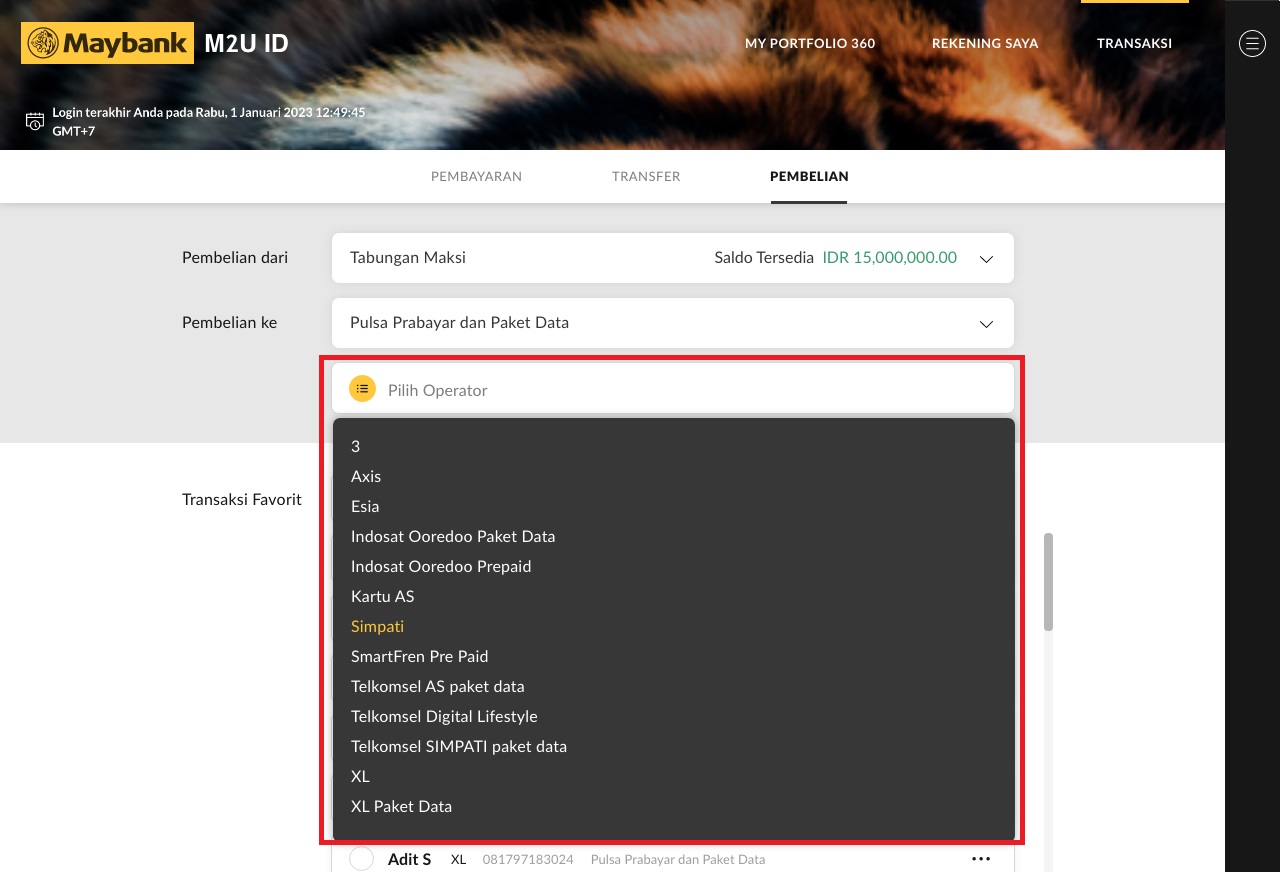Screen dimensions: 1280x872
Task: Open REKENING SAYA menu
Action: tap(985, 43)
